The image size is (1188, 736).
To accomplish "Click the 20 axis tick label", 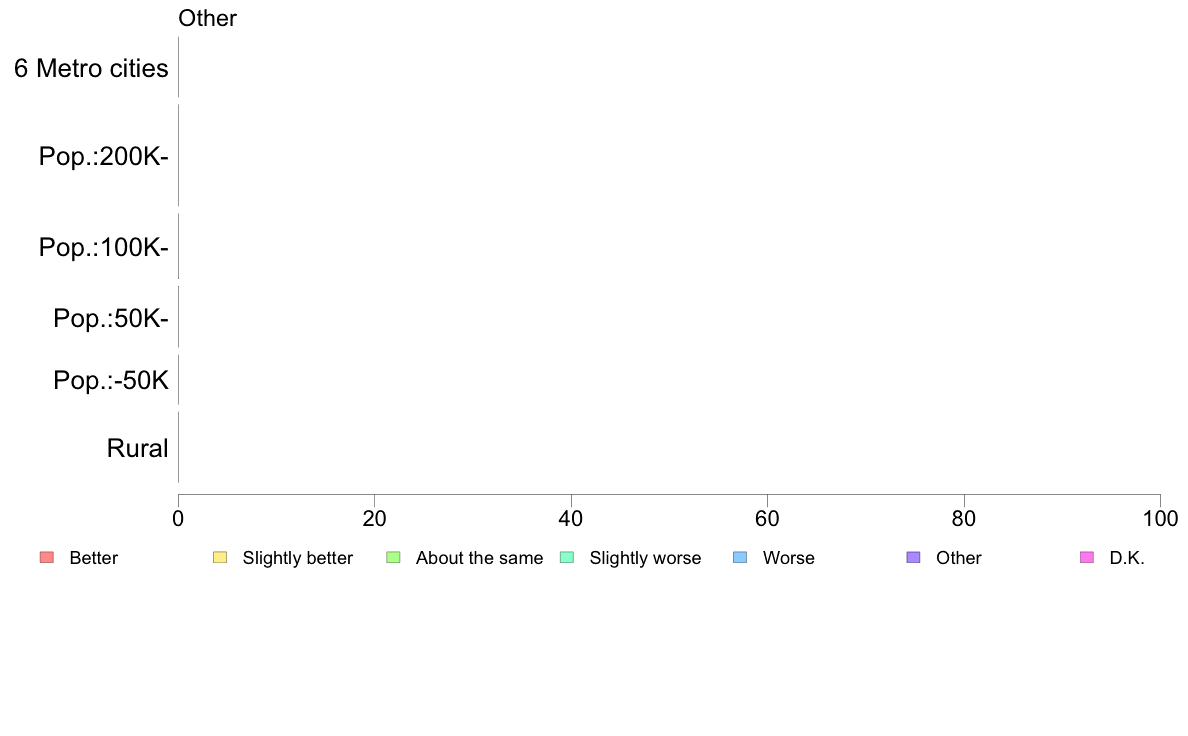I will 374,518.
